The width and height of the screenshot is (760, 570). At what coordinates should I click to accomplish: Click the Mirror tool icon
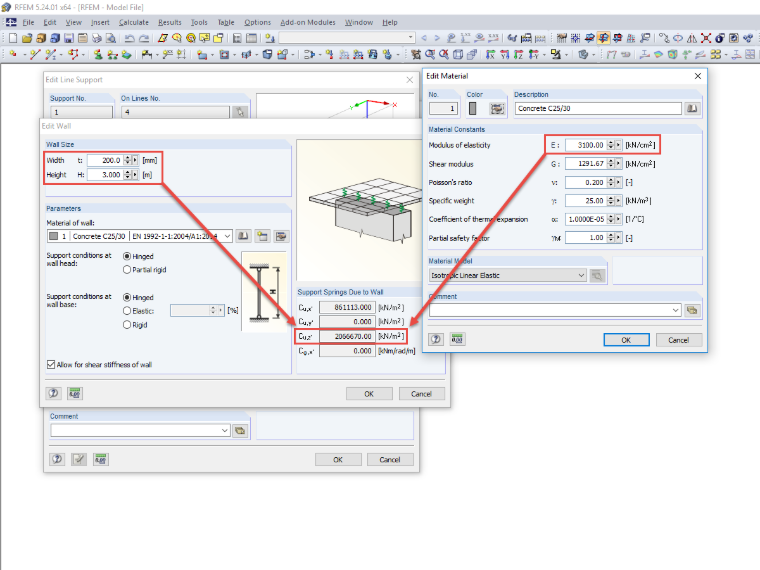[692, 38]
